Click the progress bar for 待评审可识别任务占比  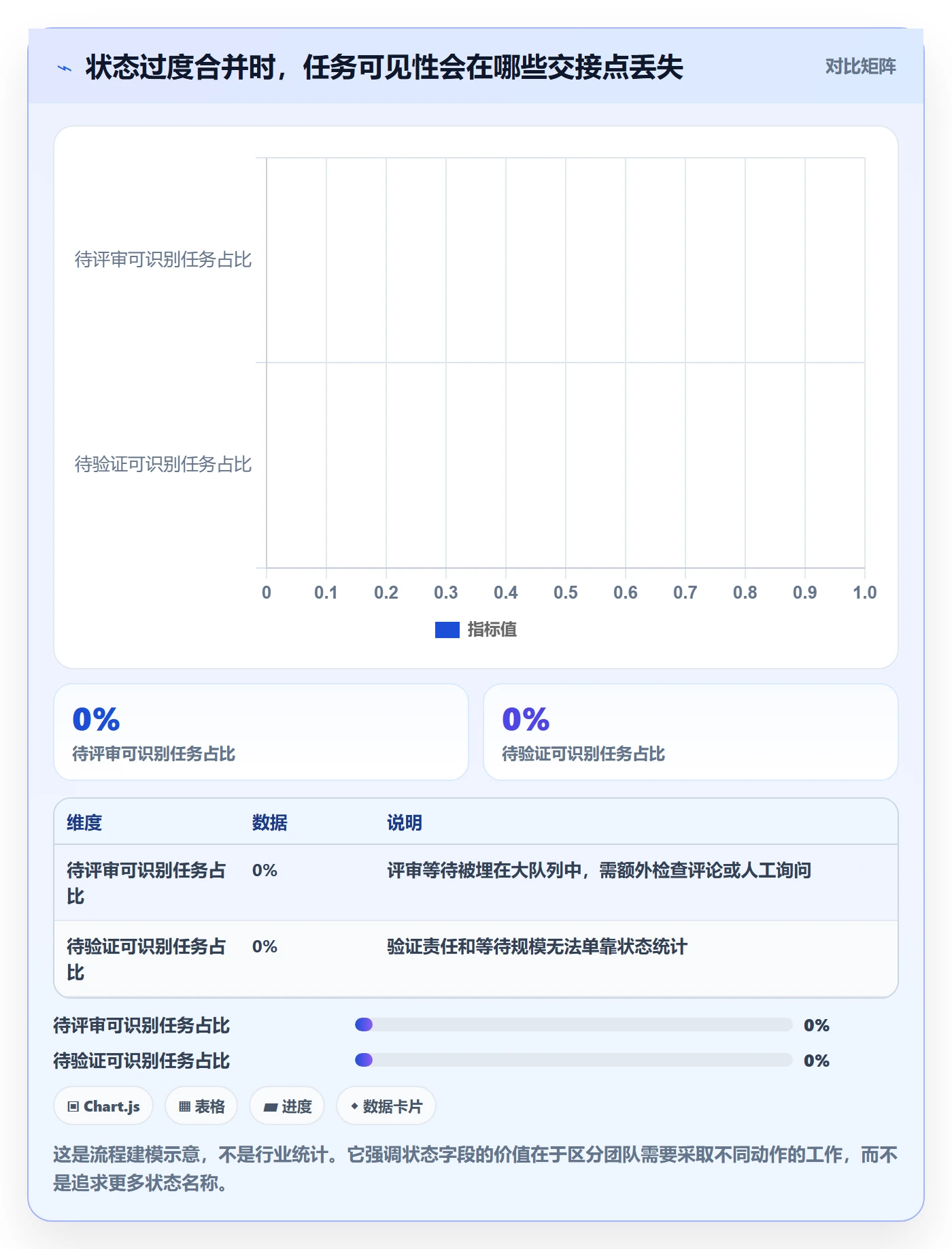574,1025
